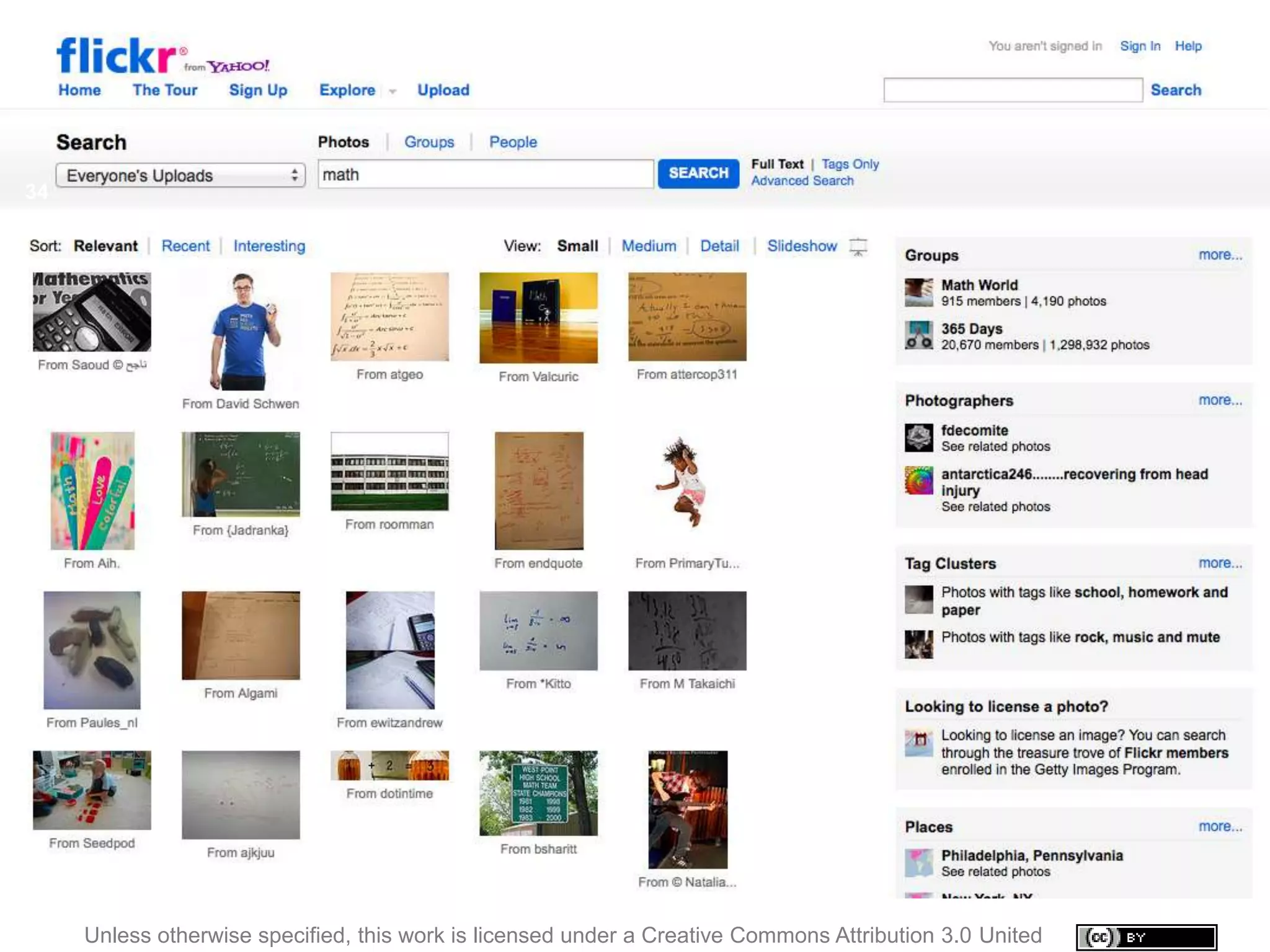Image resolution: width=1270 pixels, height=952 pixels.
Task: Click the antarctica246 colorful avatar
Action: point(918,481)
